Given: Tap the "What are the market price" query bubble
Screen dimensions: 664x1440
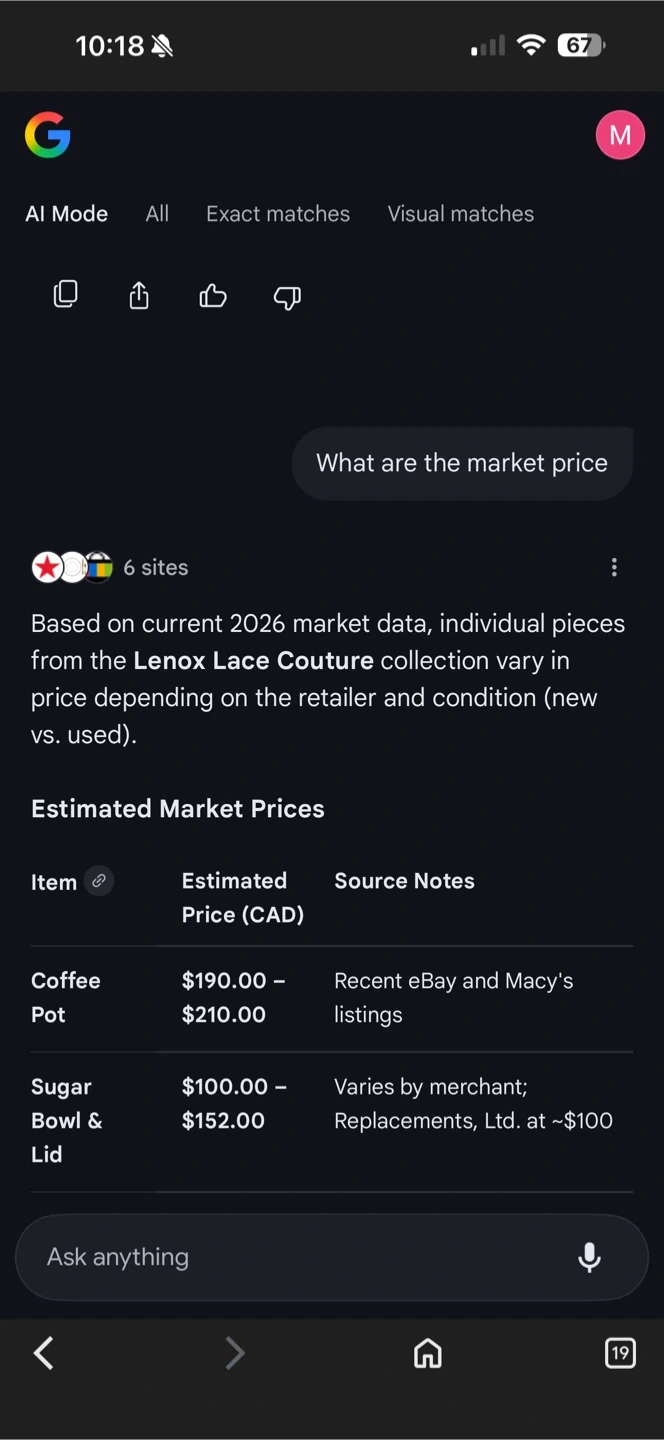Looking at the screenshot, I should point(462,463).
